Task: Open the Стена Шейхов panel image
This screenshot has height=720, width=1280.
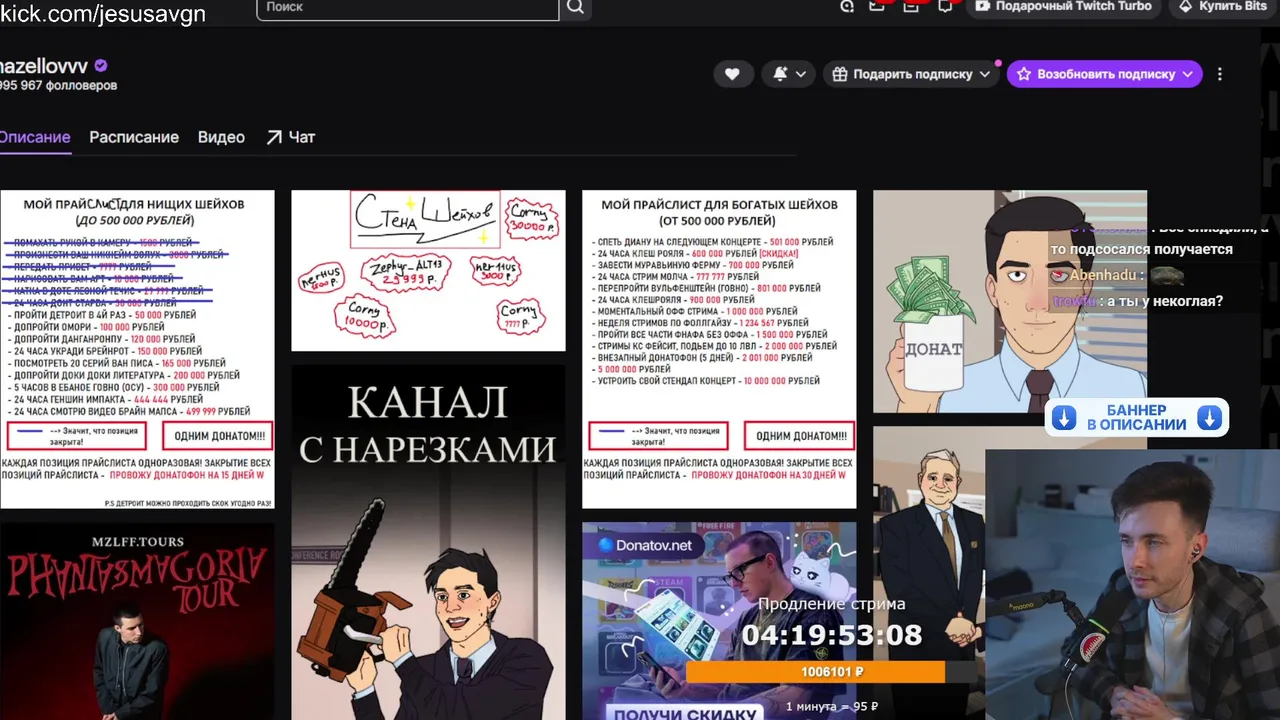Action: (x=428, y=270)
